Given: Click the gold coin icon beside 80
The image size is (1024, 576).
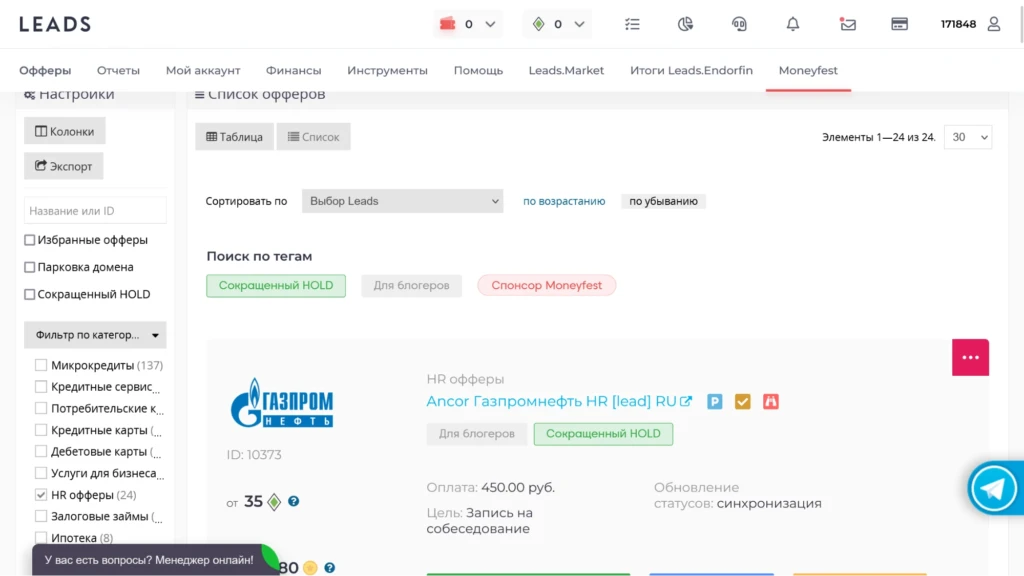Looking at the screenshot, I should click(310, 568).
